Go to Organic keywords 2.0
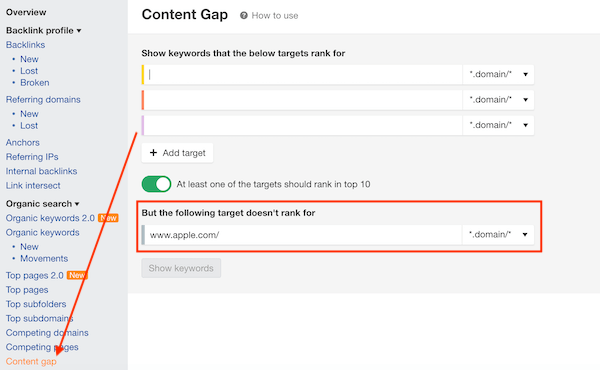 point(50,218)
